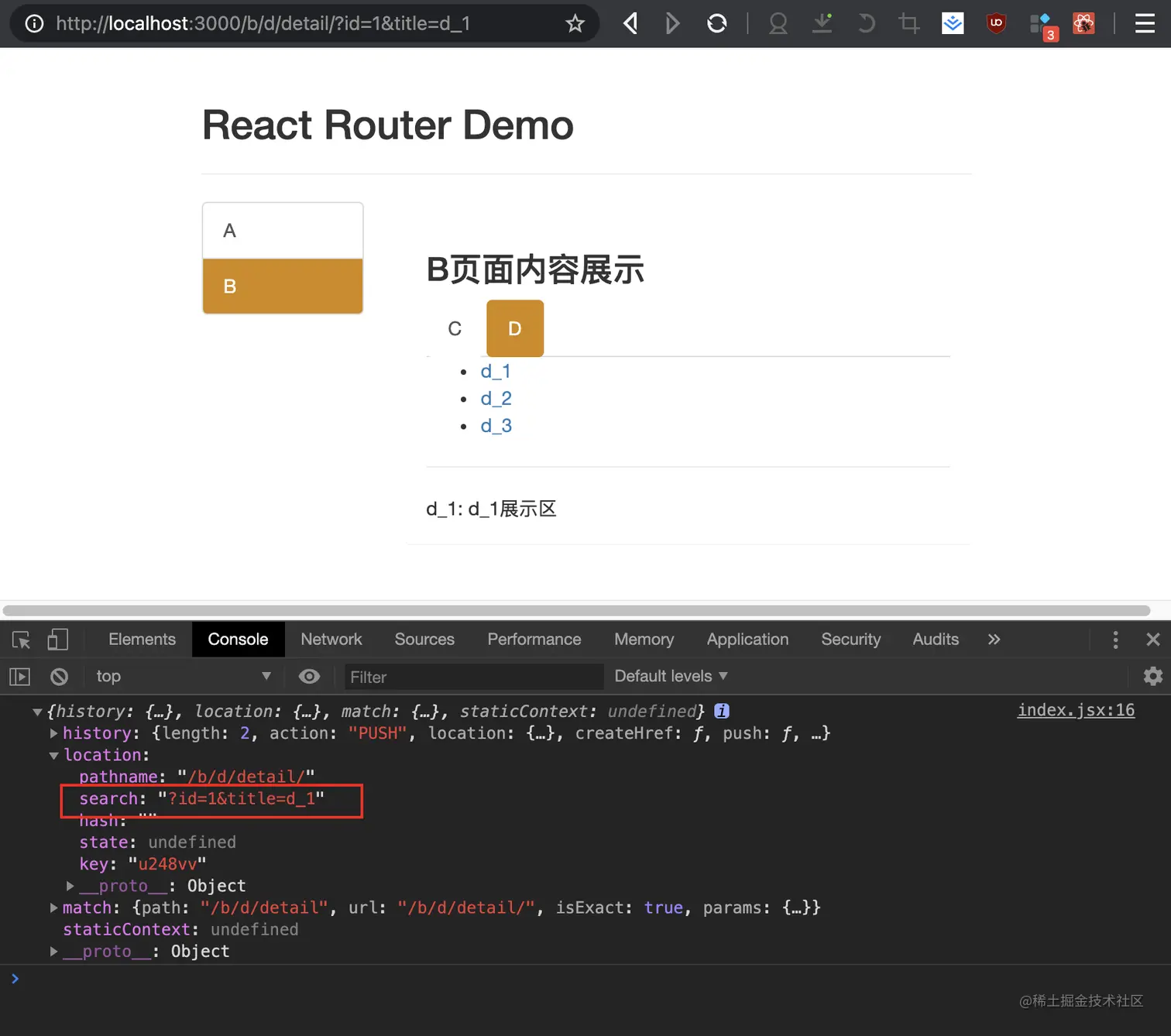
Task: Show the console sidebar panel icon
Action: [x=19, y=677]
